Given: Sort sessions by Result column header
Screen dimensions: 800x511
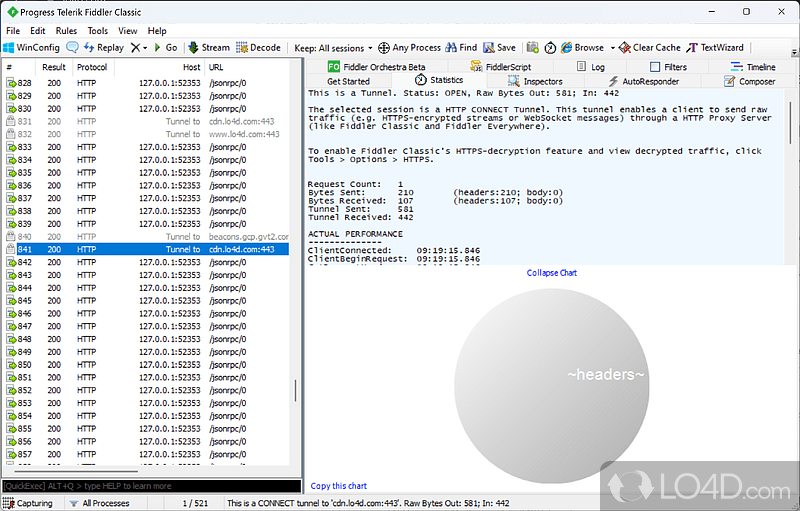Looking at the screenshot, I should (x=54, y=67).
